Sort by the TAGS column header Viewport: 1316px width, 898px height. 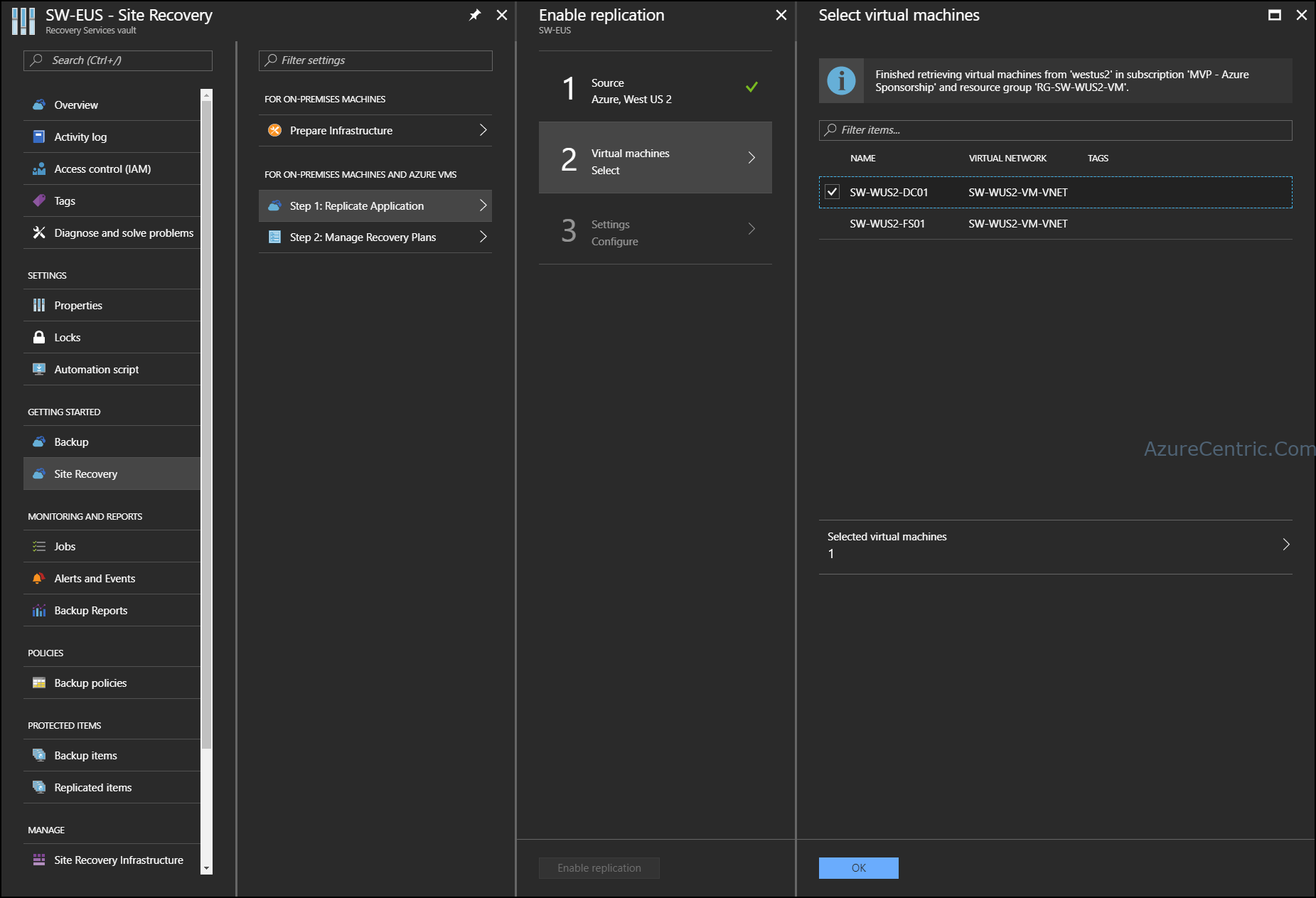(1098, 158)
